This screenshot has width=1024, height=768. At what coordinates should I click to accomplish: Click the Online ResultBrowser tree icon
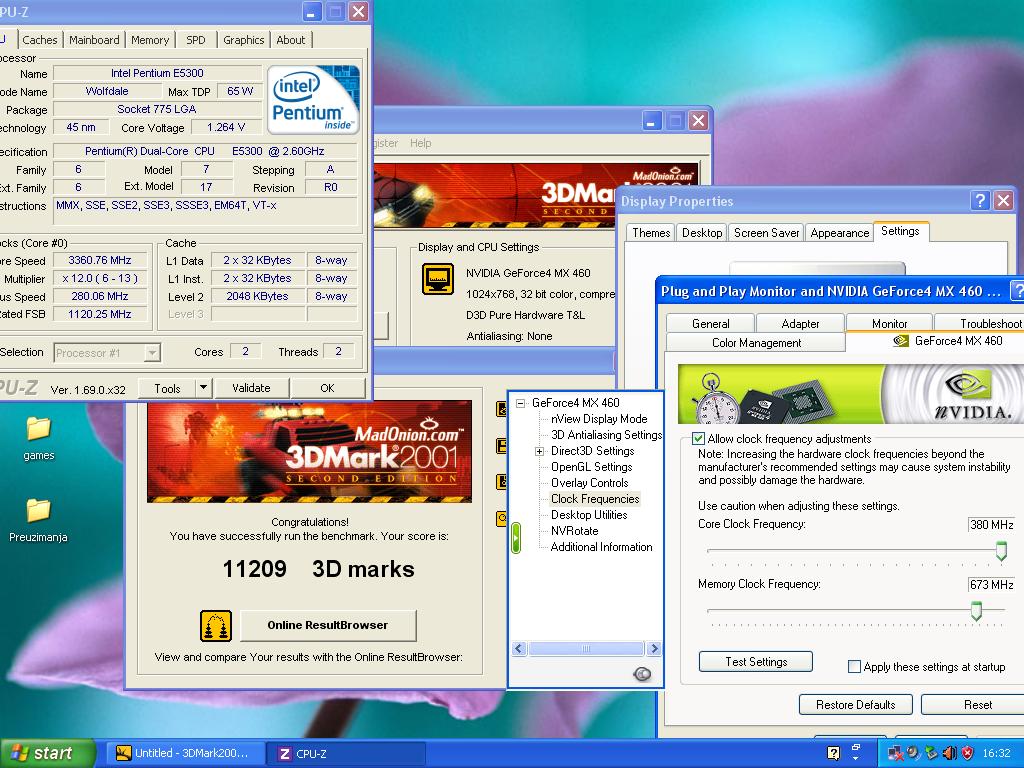click(x=216, y=626)
